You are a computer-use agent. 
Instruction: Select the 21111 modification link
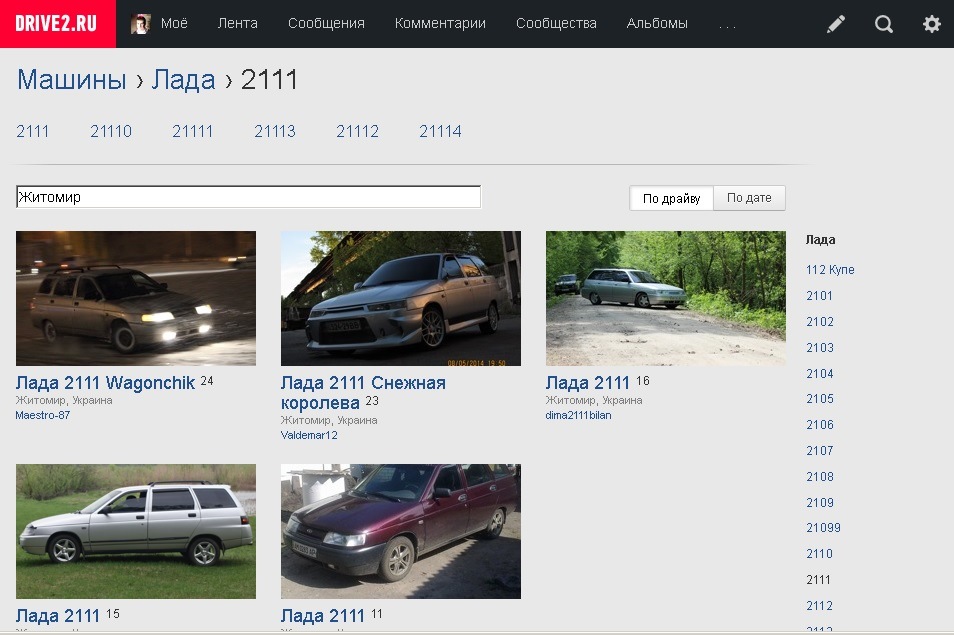[192, 131]
